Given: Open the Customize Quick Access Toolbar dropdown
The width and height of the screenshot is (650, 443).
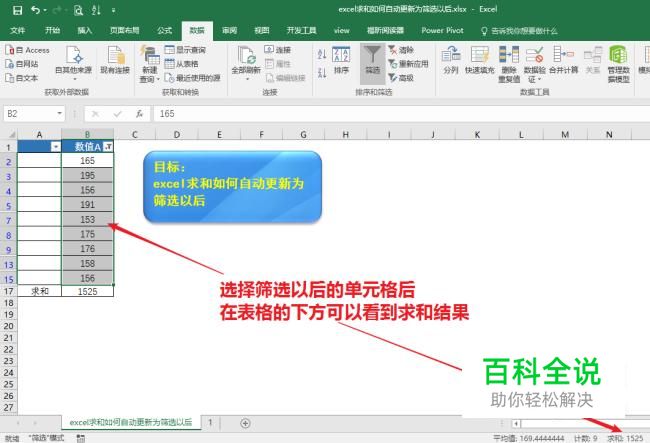Looking at the screenshot, I should [x=114, y=10].
